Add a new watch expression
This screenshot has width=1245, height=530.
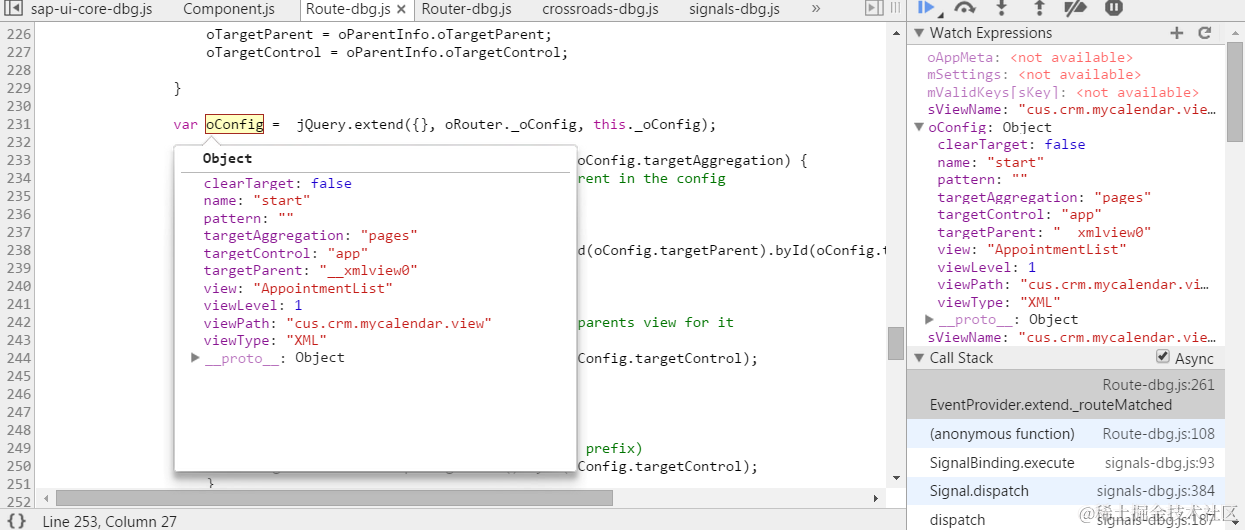[x=1177, y=33]
